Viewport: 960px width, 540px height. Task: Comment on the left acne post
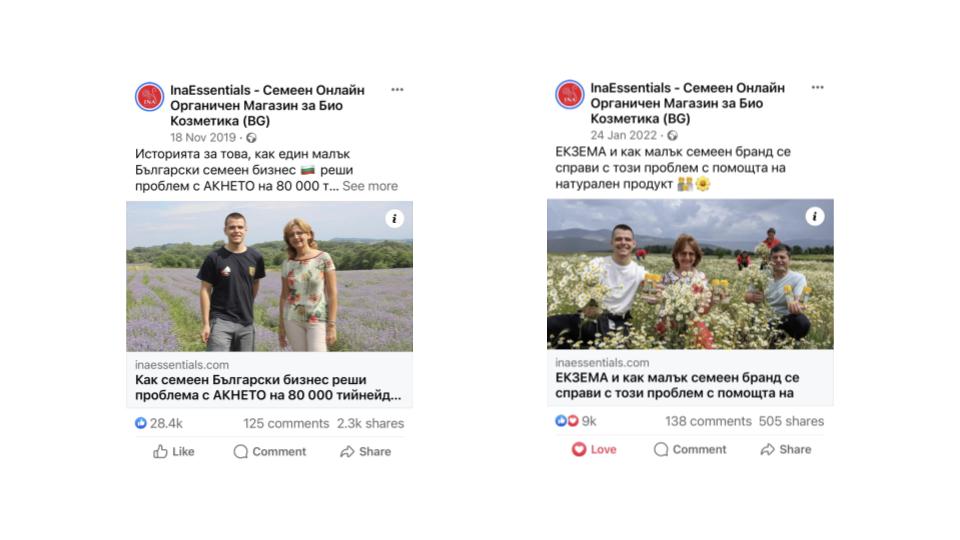point(270,452)
